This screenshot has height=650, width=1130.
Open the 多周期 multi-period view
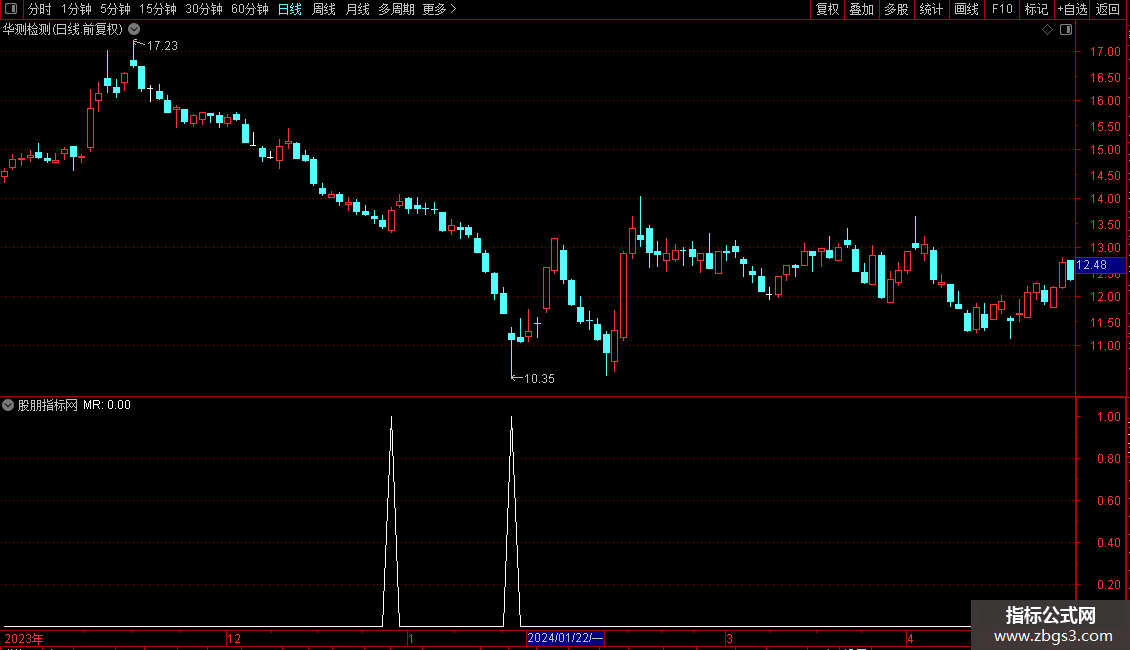pyautogui.click(x=396, y=9)
